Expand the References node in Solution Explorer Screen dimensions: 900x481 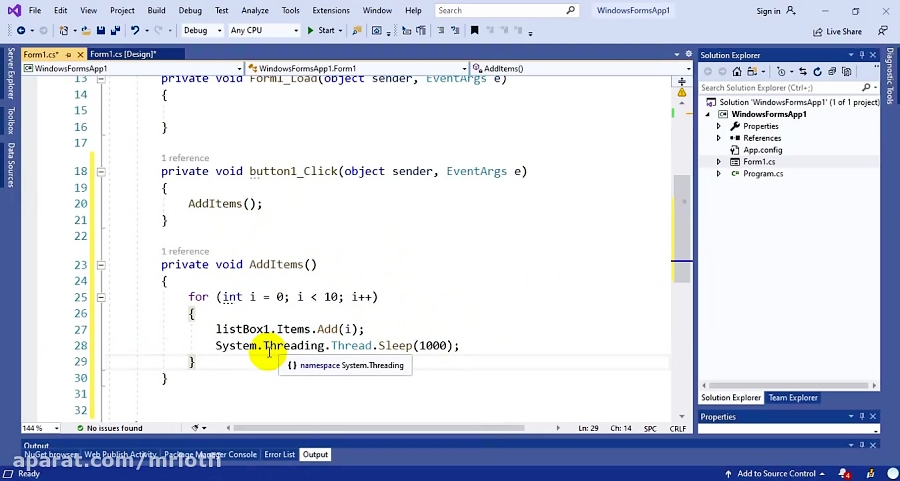point(718,138)
